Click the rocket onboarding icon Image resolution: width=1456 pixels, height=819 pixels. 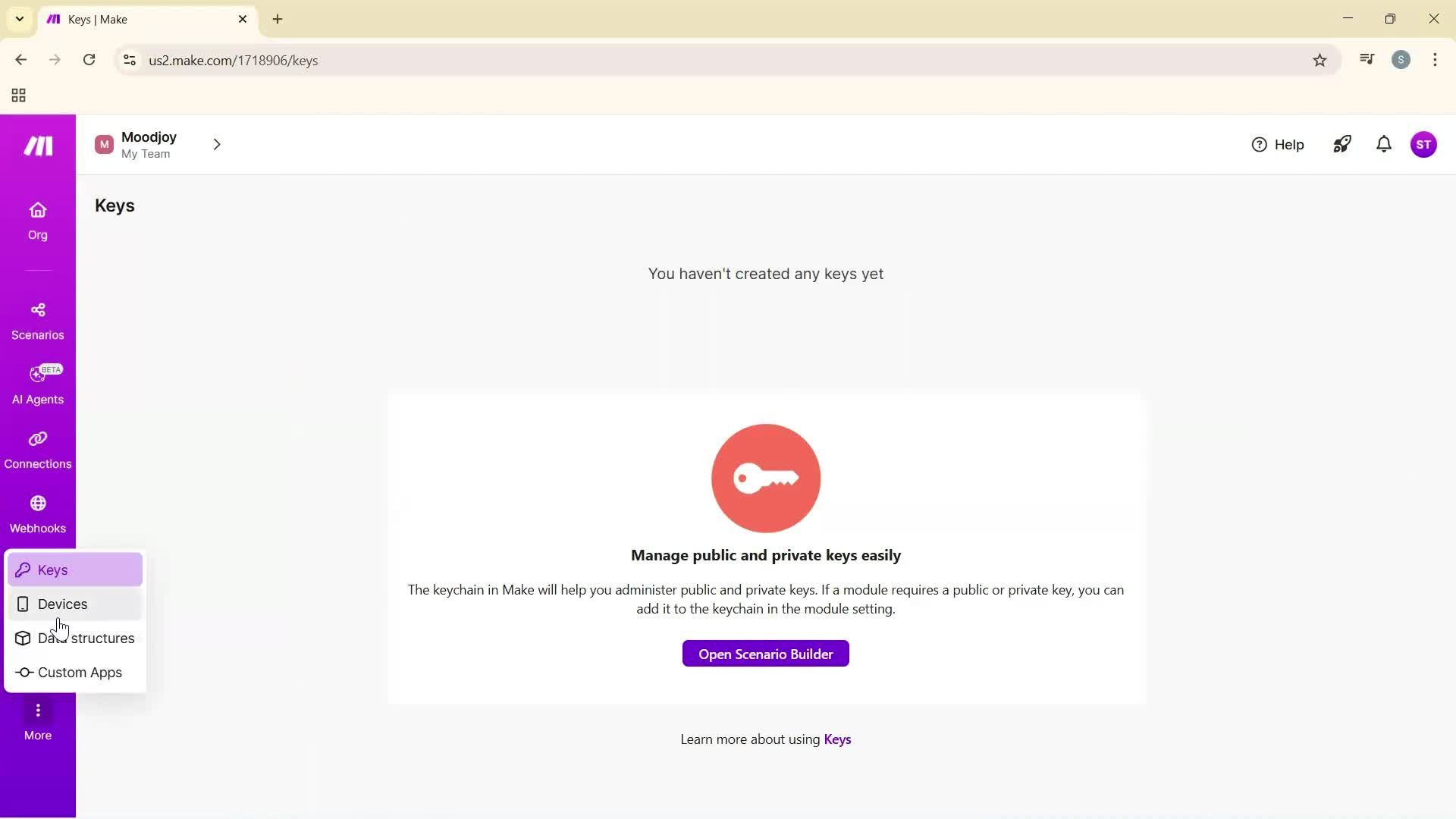(x=1341, y=144)
